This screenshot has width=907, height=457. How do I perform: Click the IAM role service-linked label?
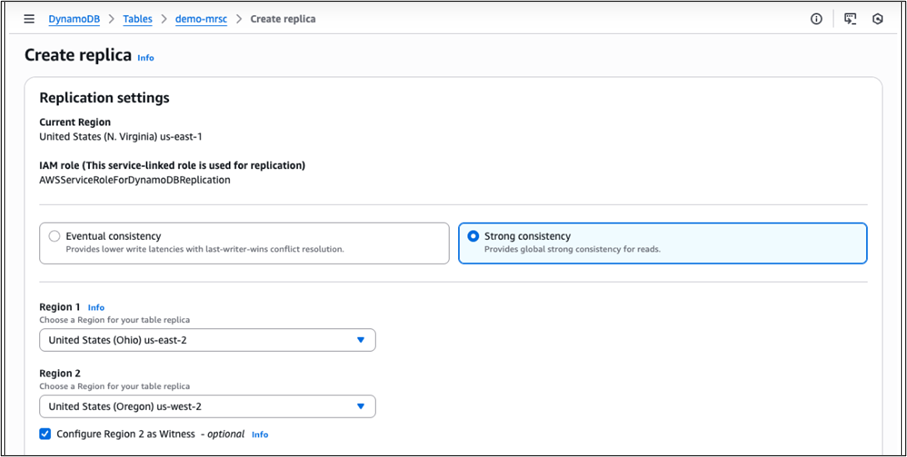click(x=172, y=165)
